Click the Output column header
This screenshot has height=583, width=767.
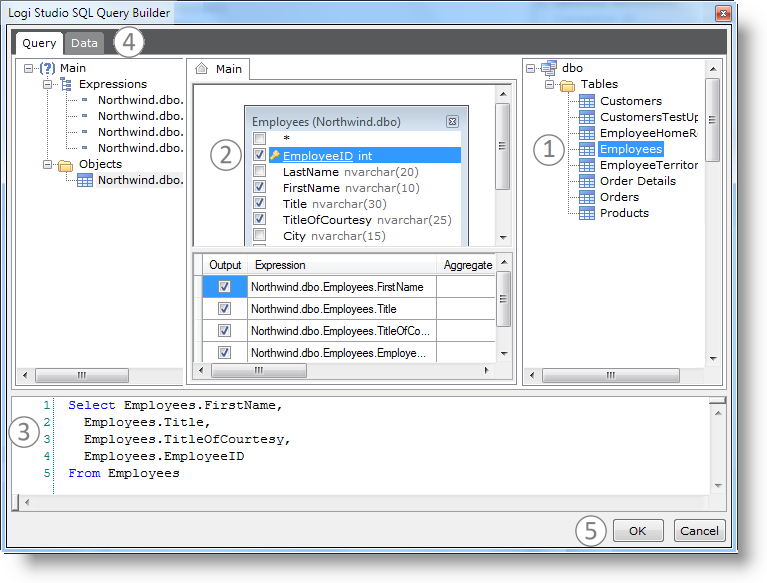[225, 265]
